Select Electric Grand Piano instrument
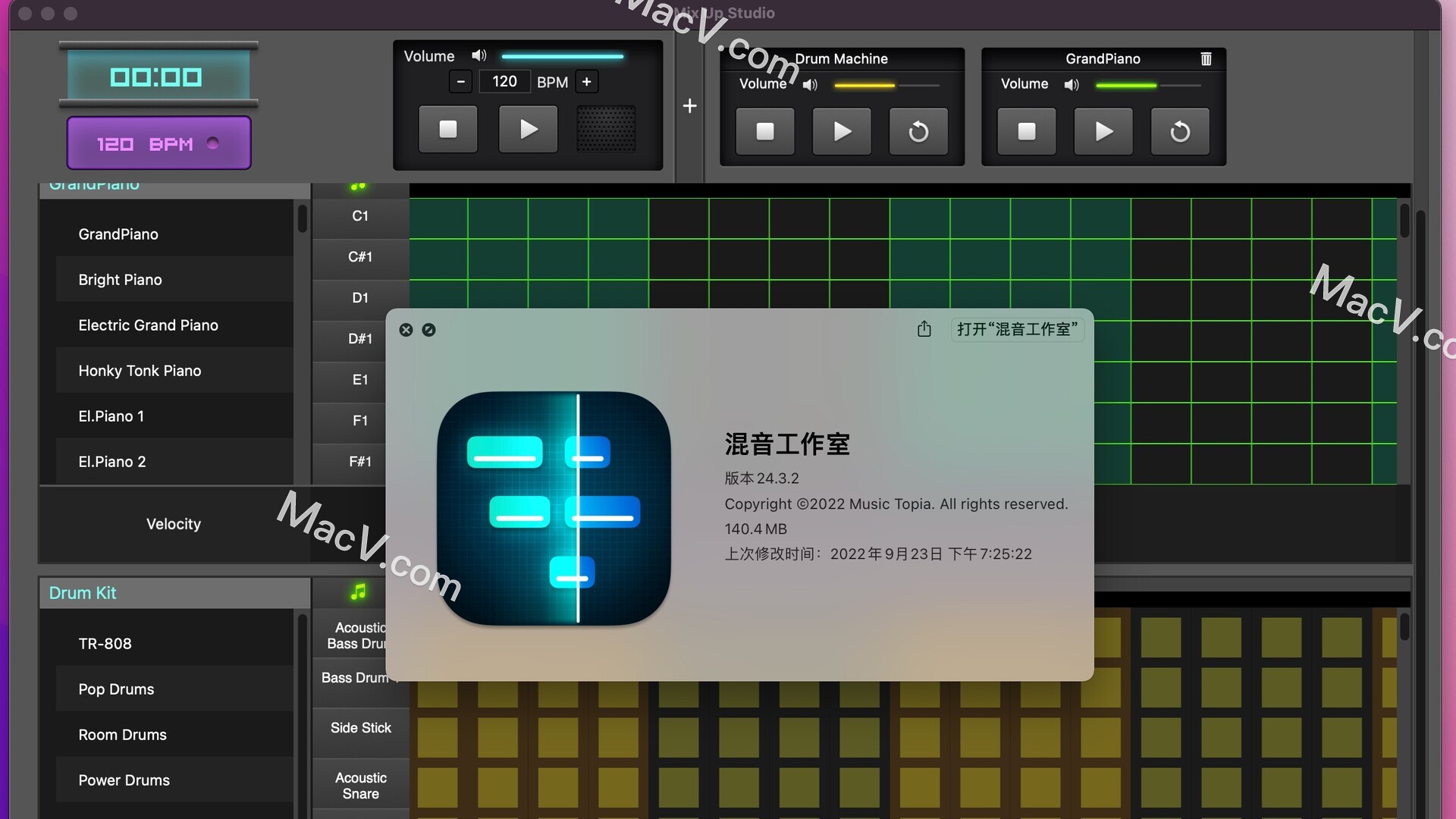 coord(174,325)
